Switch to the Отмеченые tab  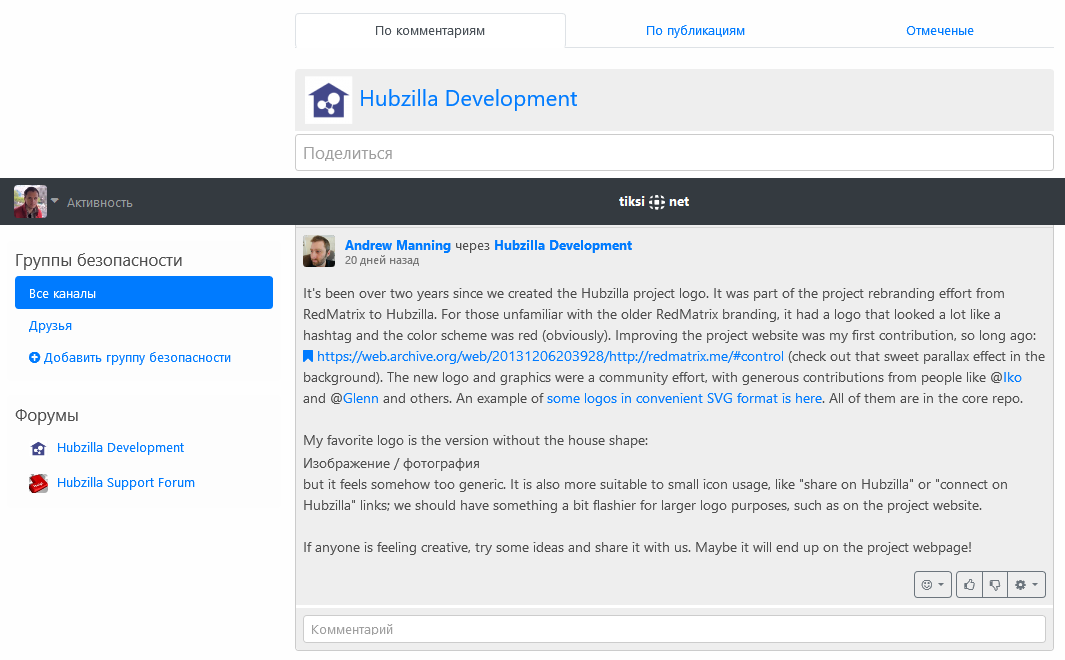tap(939, 31)
